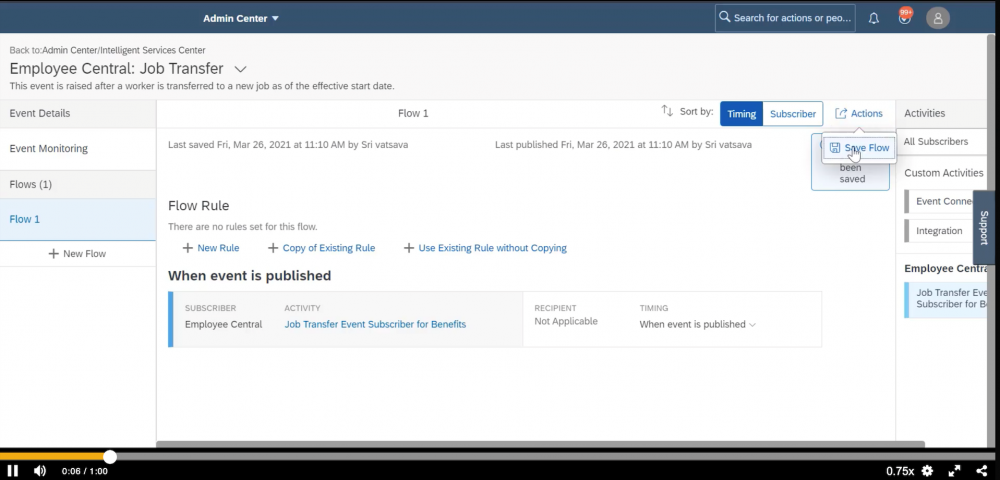
Task: Click the Actions export icon
Action: tap(841, 113)
